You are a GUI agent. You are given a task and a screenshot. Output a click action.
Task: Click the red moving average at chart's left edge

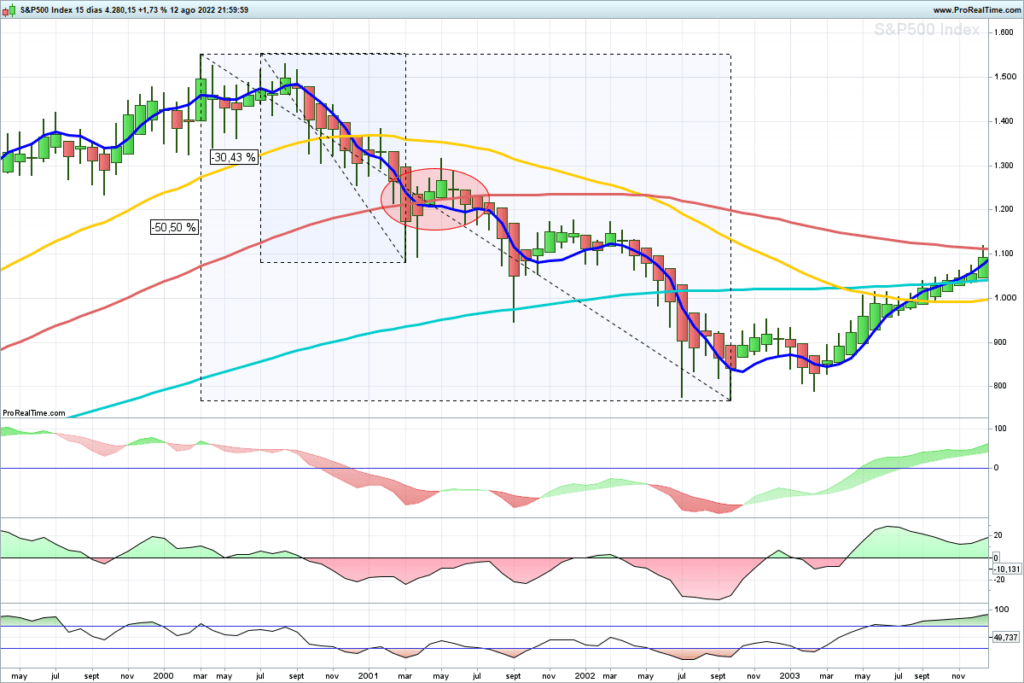pos(5,347)
